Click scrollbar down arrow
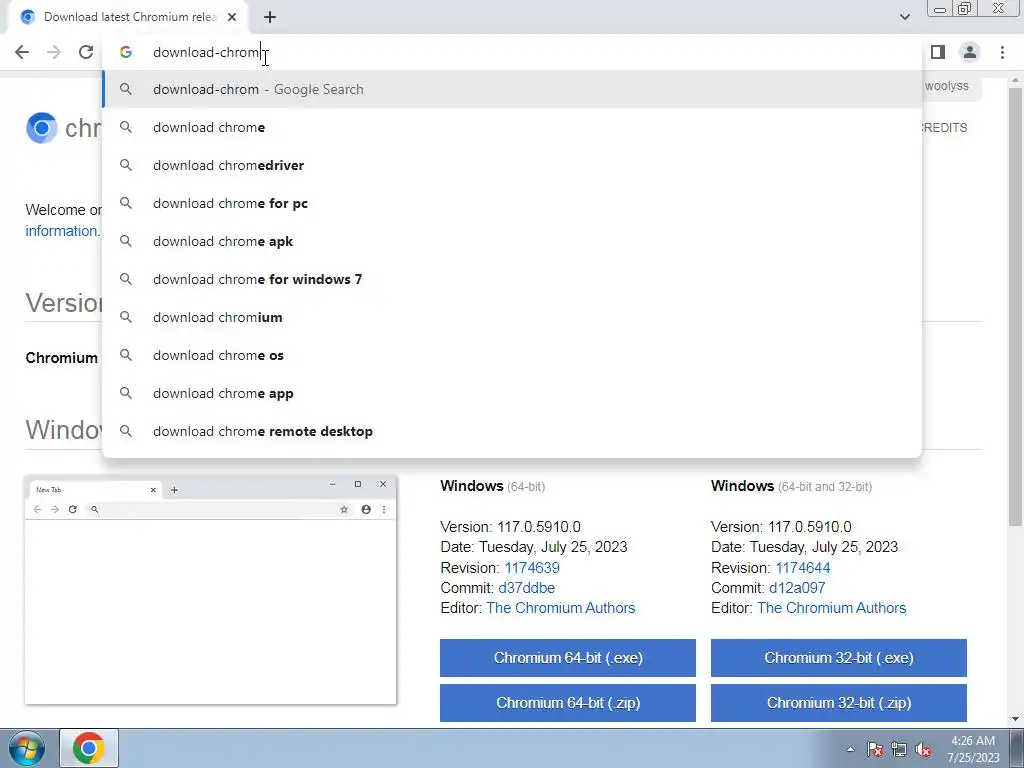This screenshot has width=1024, height=768. coord(1015,719)
